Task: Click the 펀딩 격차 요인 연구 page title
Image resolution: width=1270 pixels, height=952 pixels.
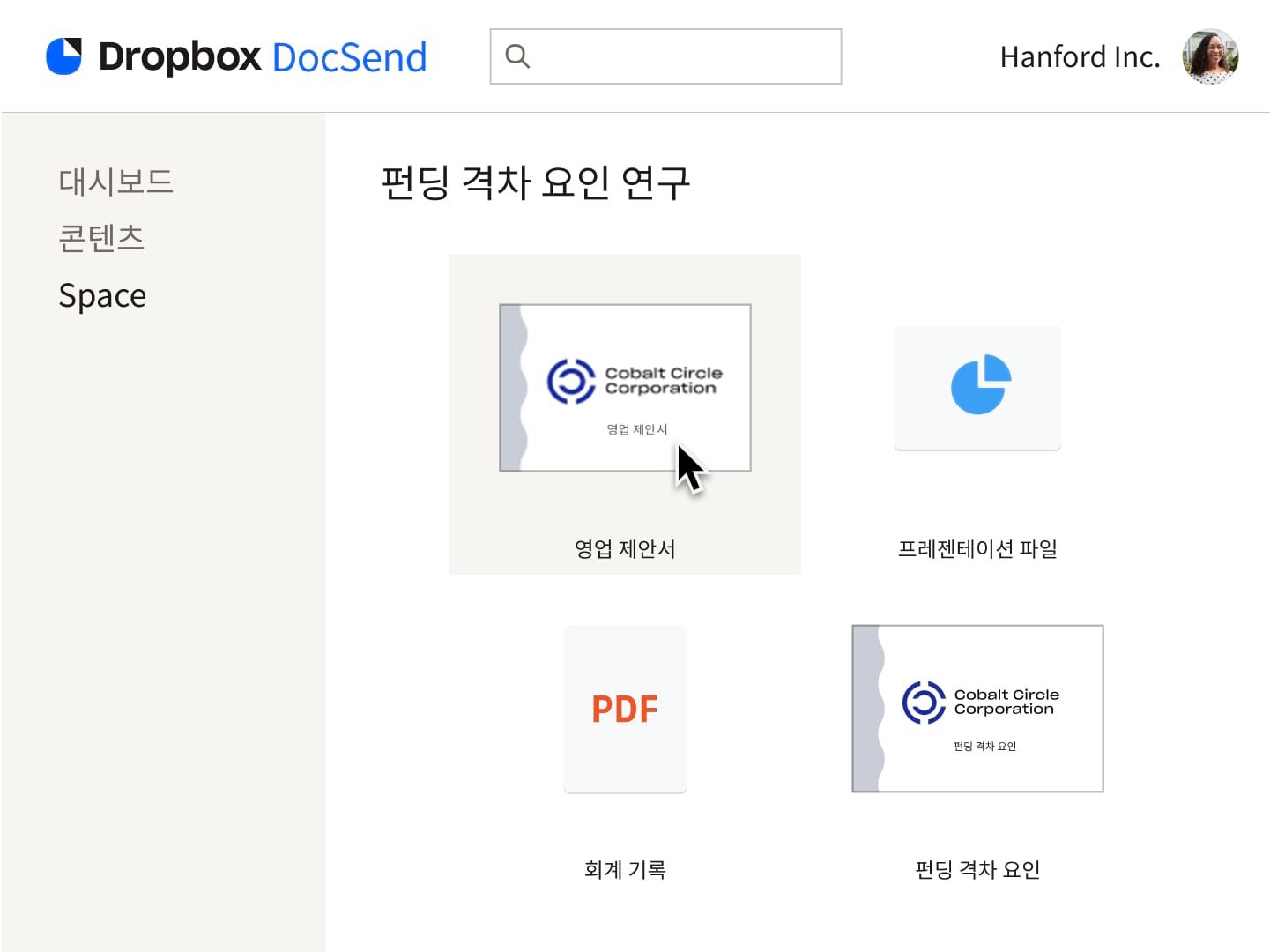Action: click(x=535, y=182)
